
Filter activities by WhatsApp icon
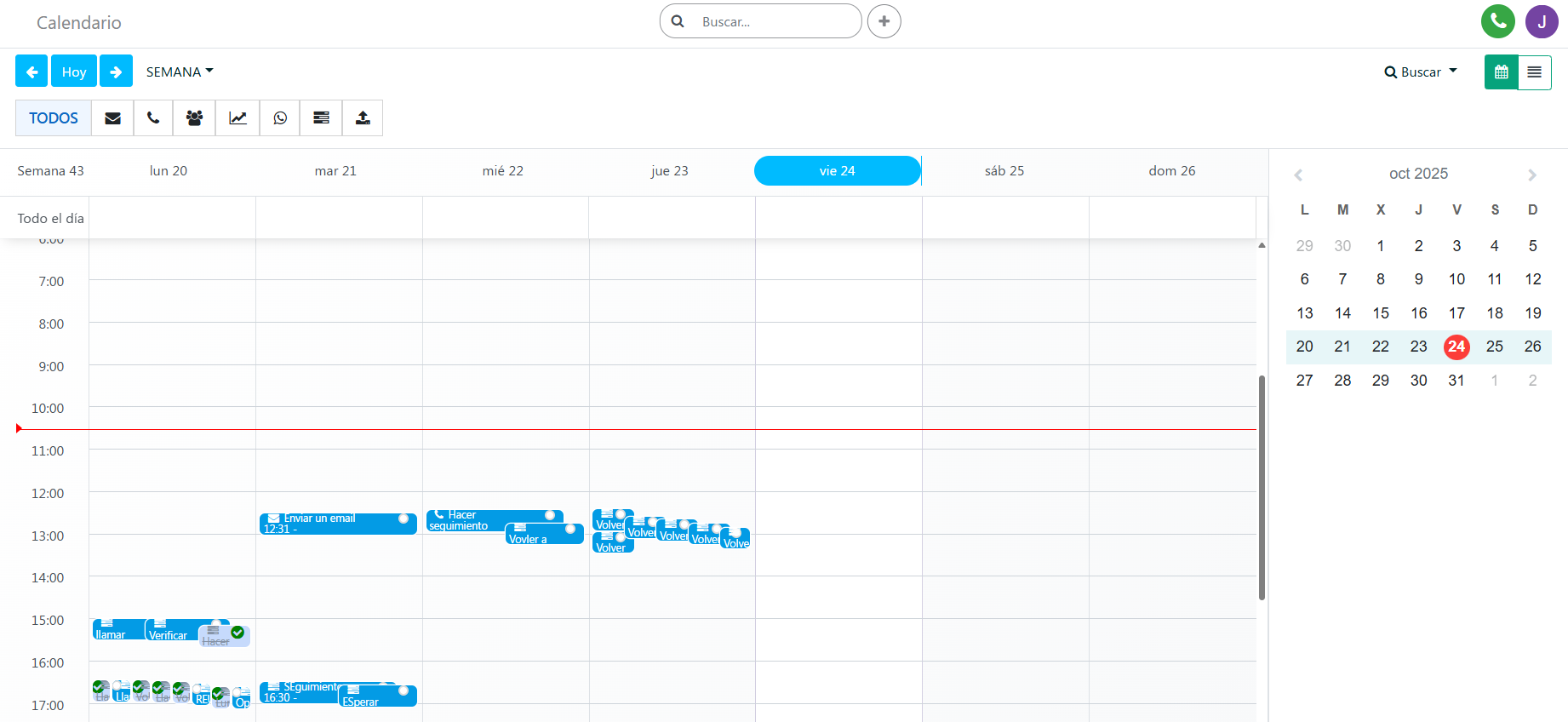[280, 118]
